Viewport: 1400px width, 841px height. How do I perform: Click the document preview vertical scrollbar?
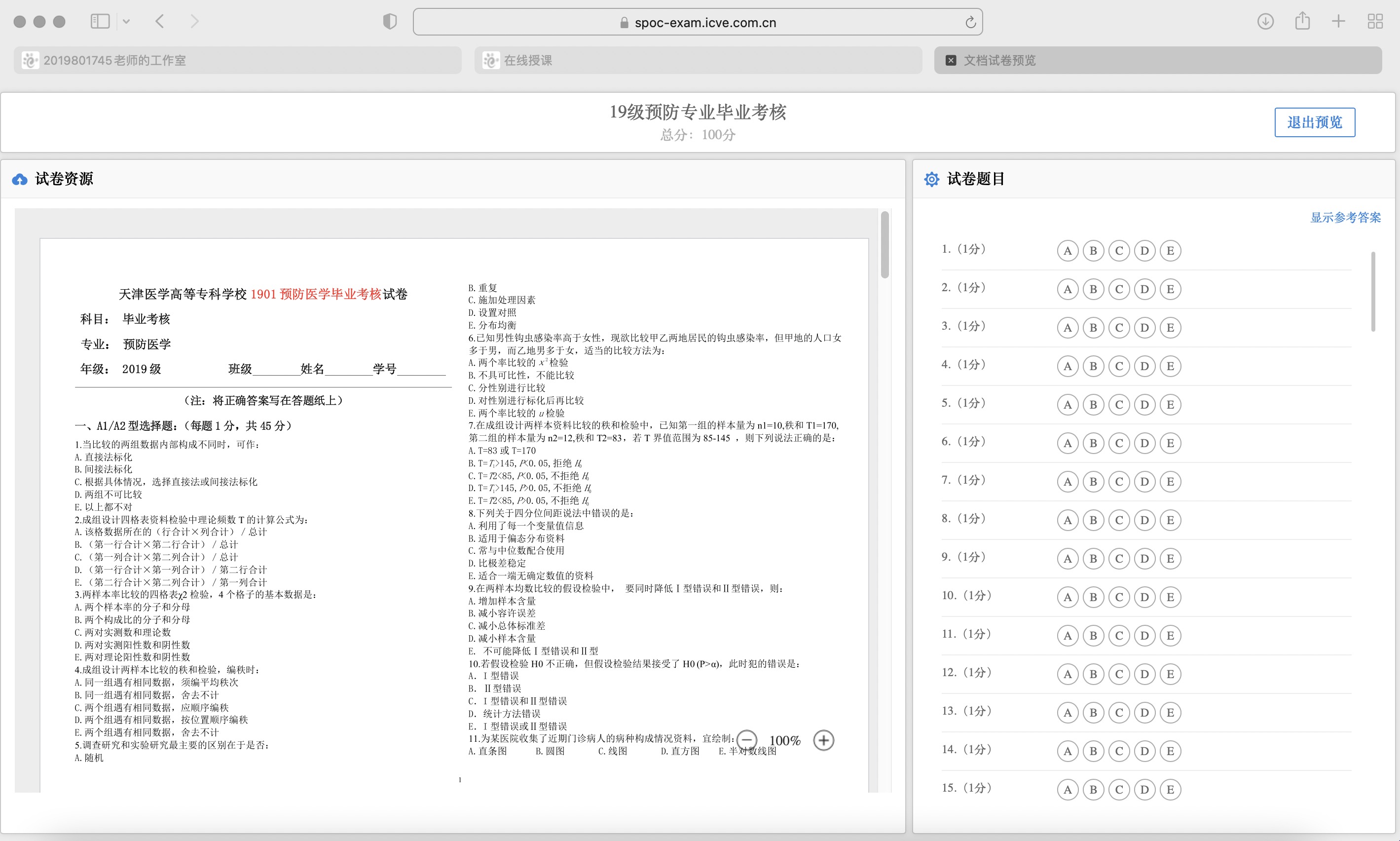coord(884,245)
